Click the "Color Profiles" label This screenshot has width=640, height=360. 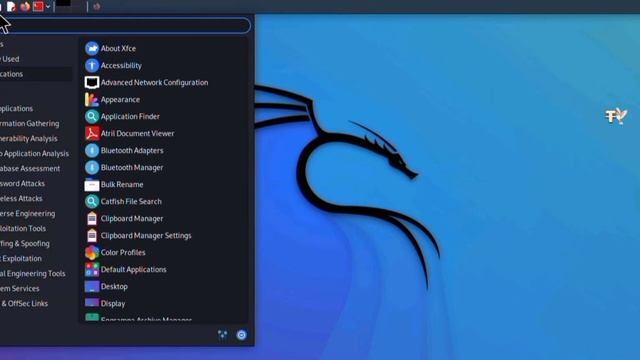(123, 253)
